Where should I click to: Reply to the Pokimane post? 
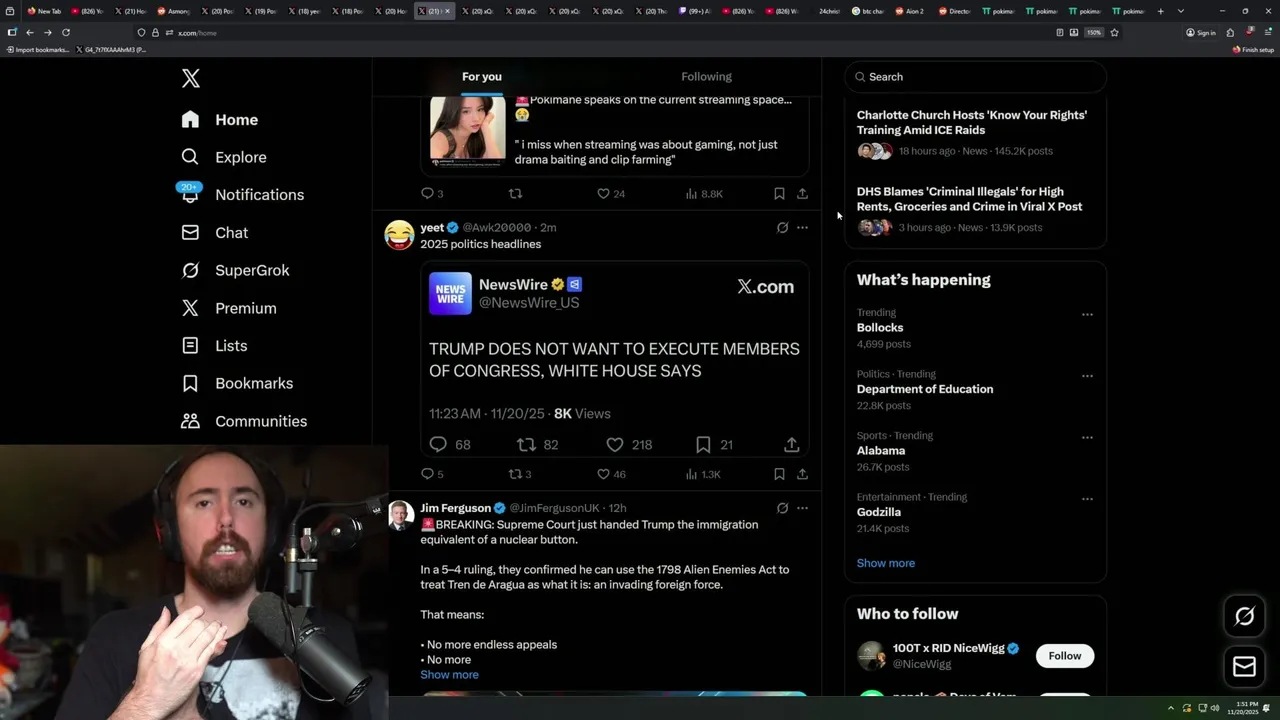coord(432,194)
